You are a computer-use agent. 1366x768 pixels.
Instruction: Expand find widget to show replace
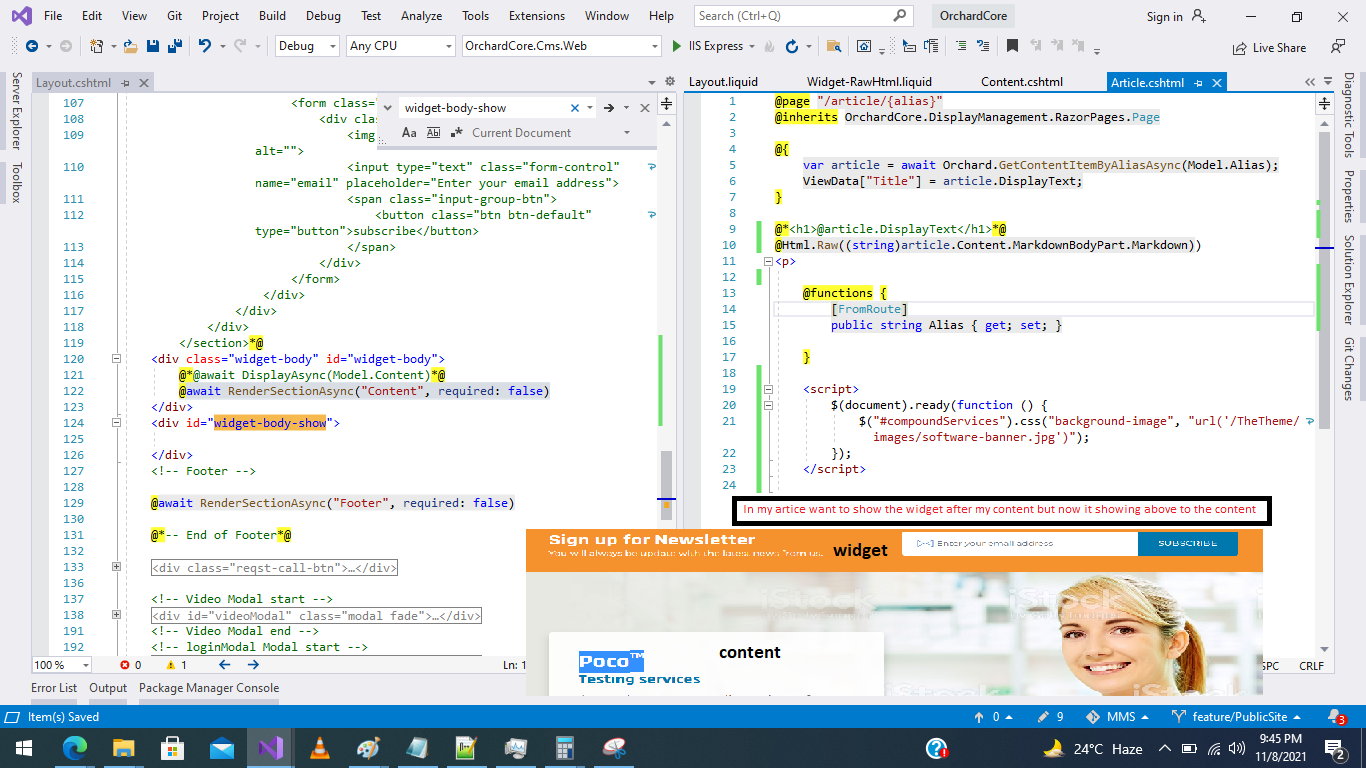(387, 108)
